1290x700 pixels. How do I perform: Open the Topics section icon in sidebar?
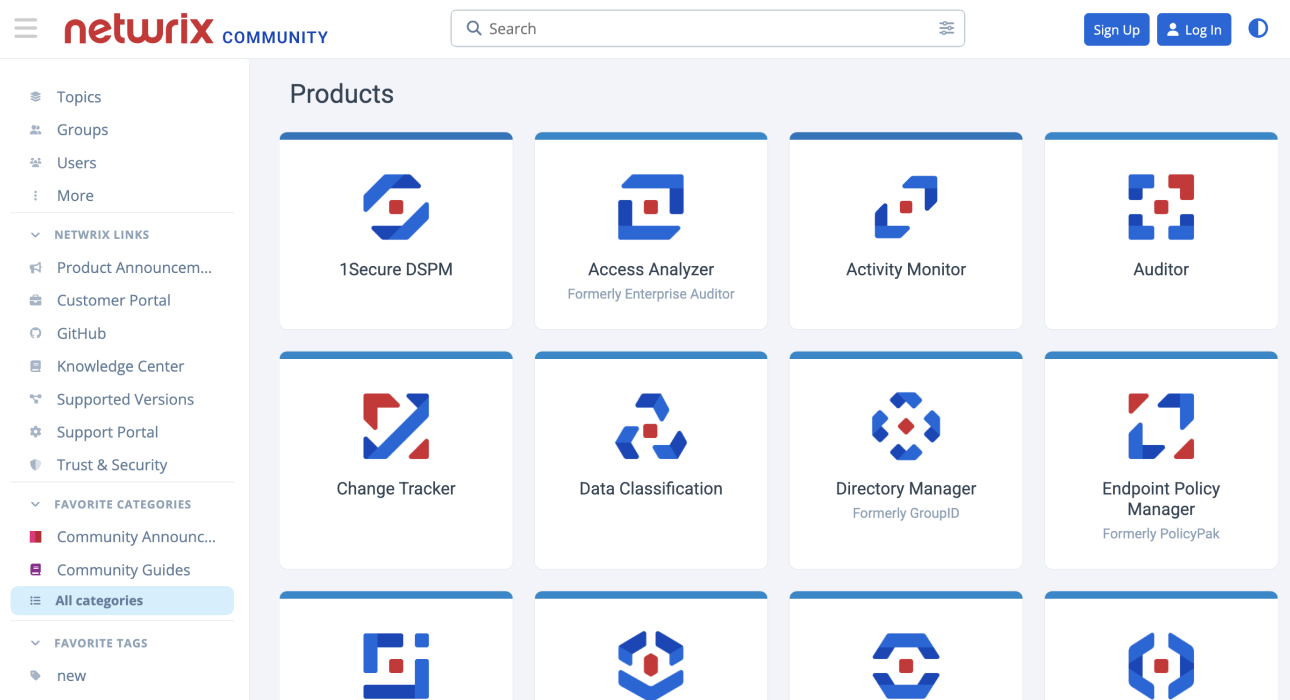(x=35, y=96)
